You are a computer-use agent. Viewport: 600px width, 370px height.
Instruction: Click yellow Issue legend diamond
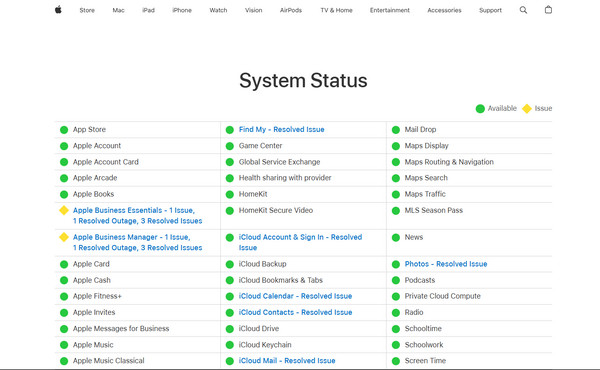(527, 109)
